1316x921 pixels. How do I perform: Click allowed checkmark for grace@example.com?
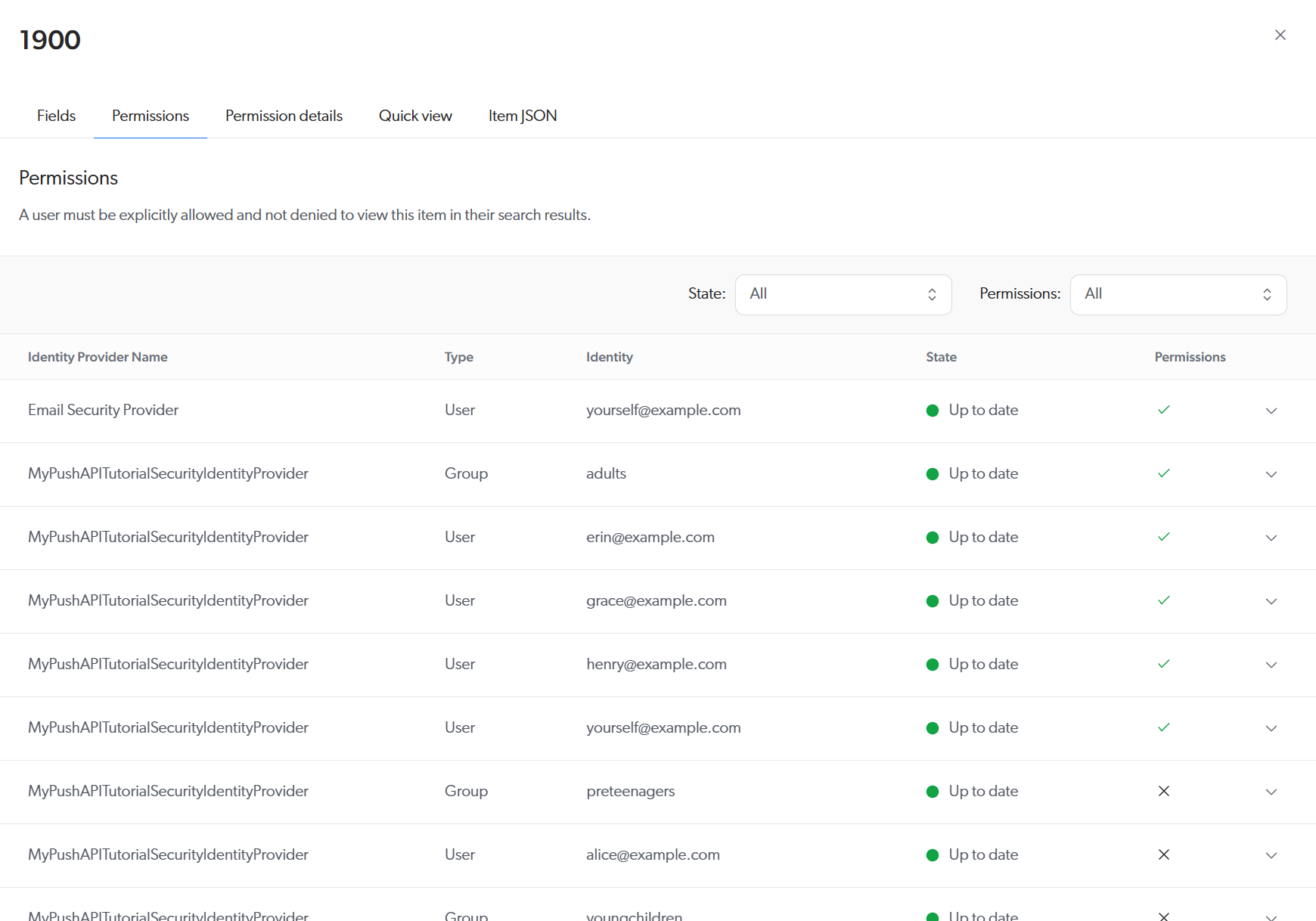(1164, 600)
